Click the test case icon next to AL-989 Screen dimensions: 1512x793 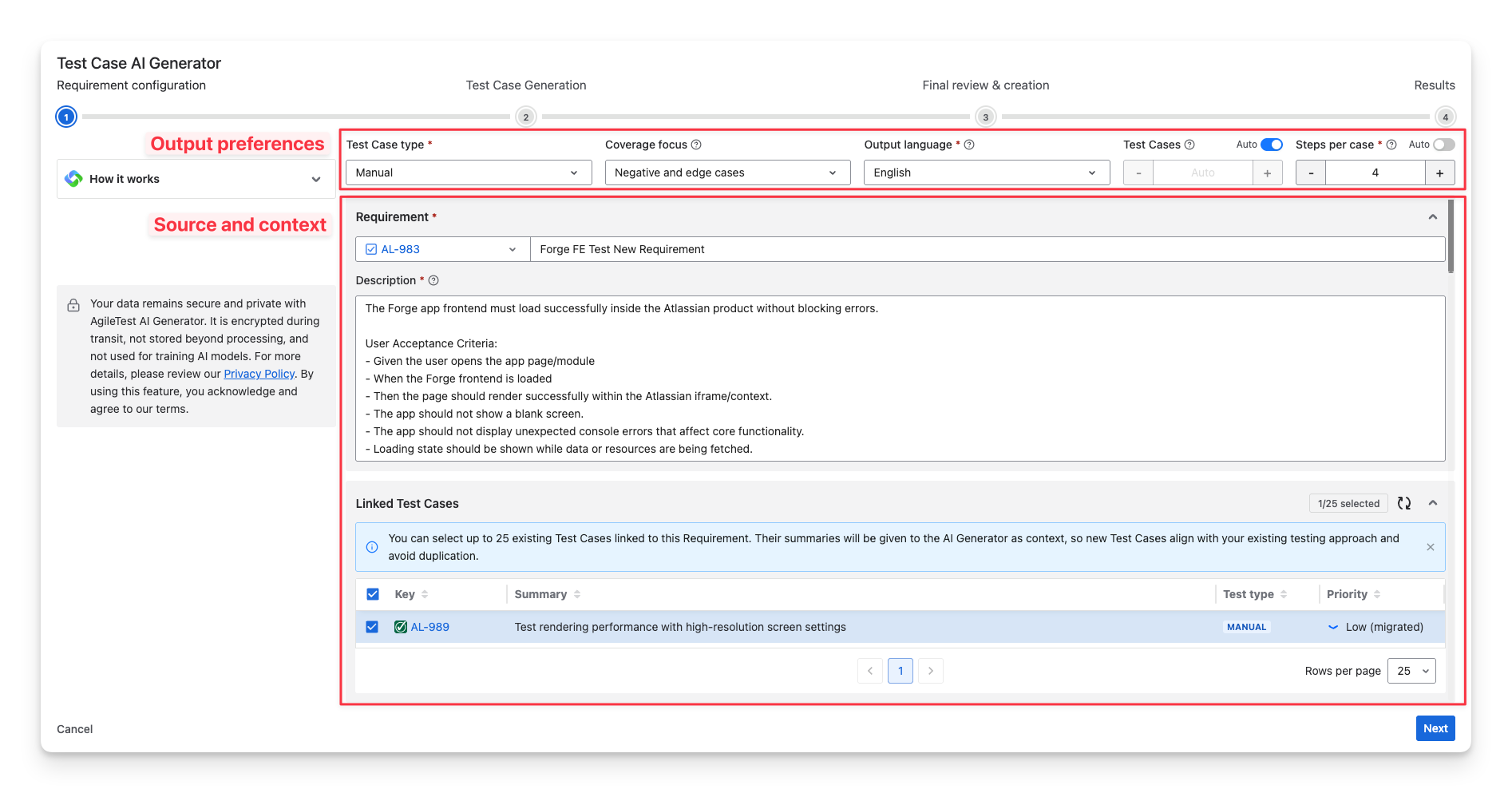pos(401,627)
